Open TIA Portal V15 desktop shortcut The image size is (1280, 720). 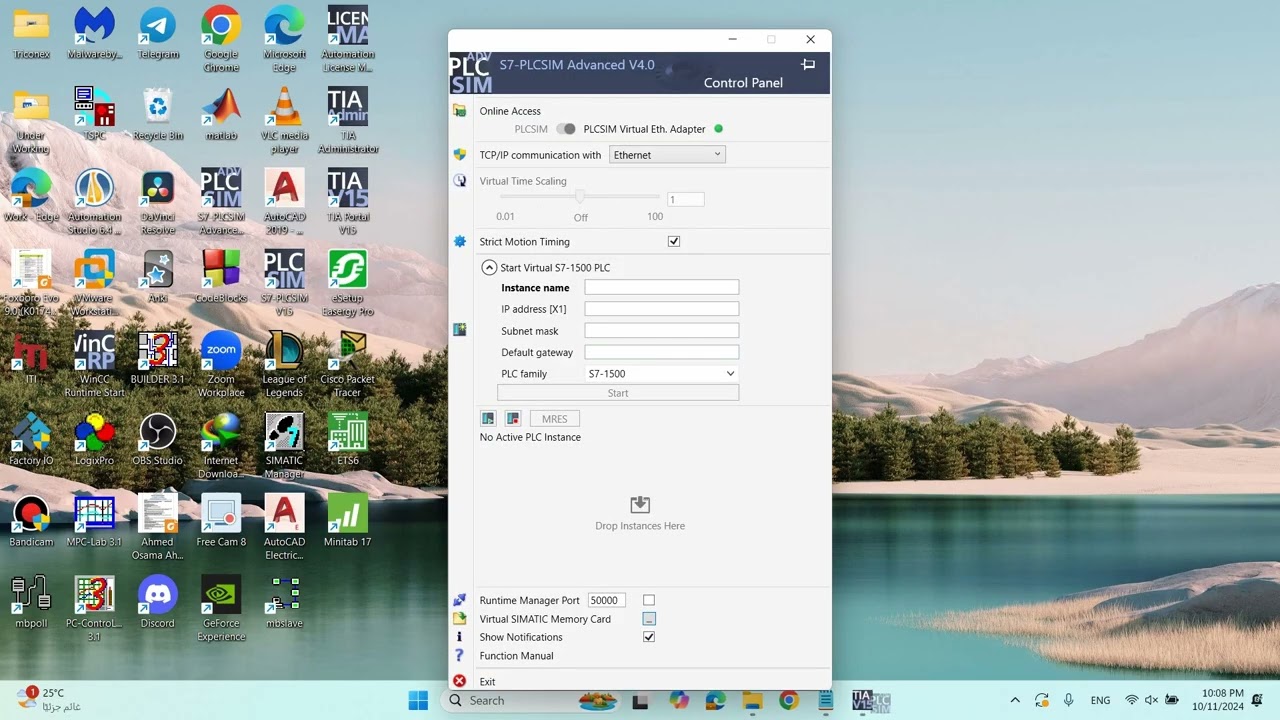(347, 202)
